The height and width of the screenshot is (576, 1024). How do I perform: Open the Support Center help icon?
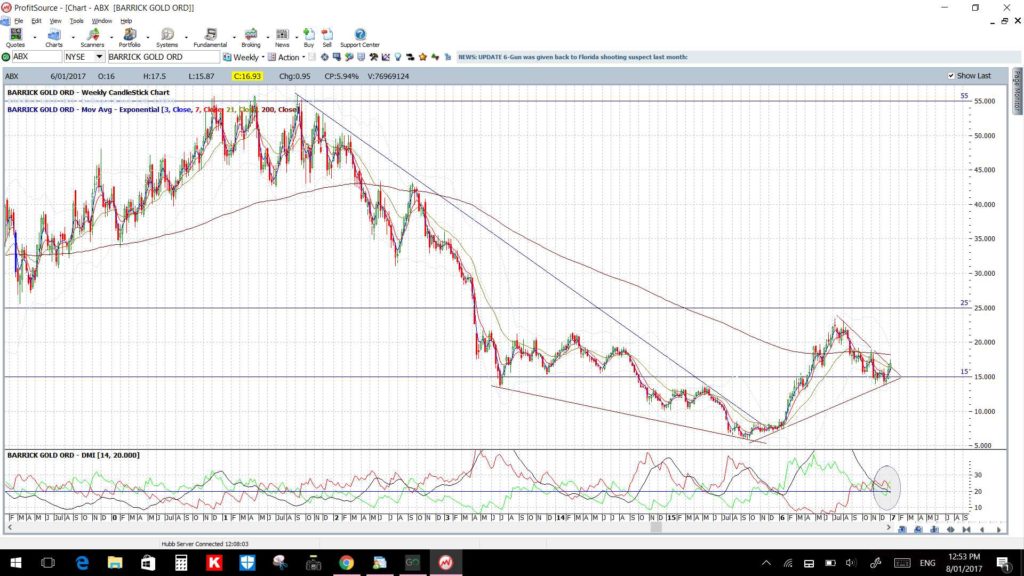coord(360,37)
